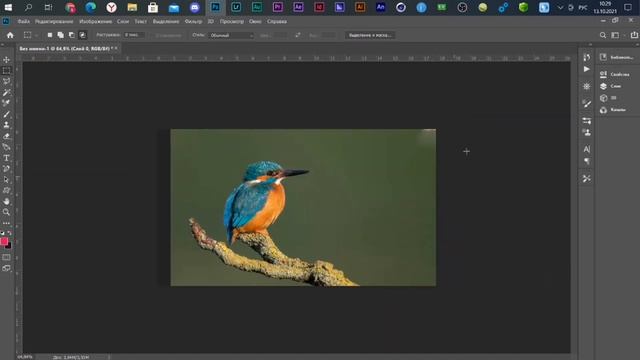The height and width of the screenshot is (360, 640).
Task: Reset default foreground and background colors
Action: coord(2,233)
